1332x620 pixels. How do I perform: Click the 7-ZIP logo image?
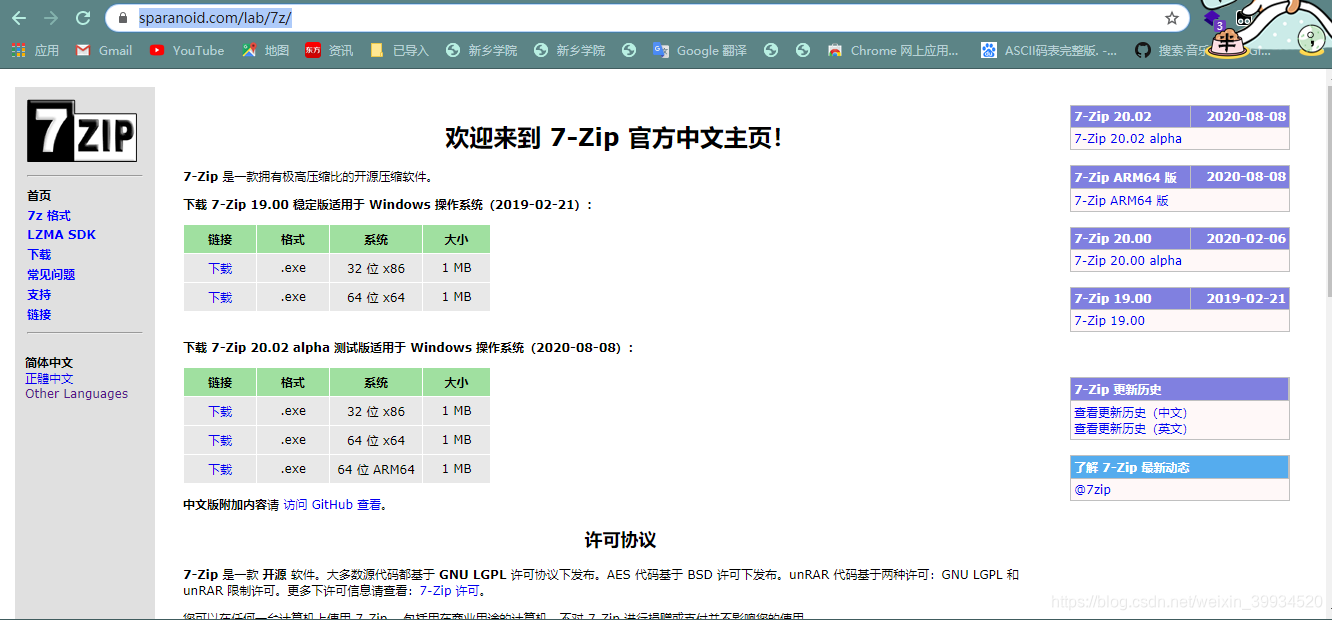[x=81, y=131]
